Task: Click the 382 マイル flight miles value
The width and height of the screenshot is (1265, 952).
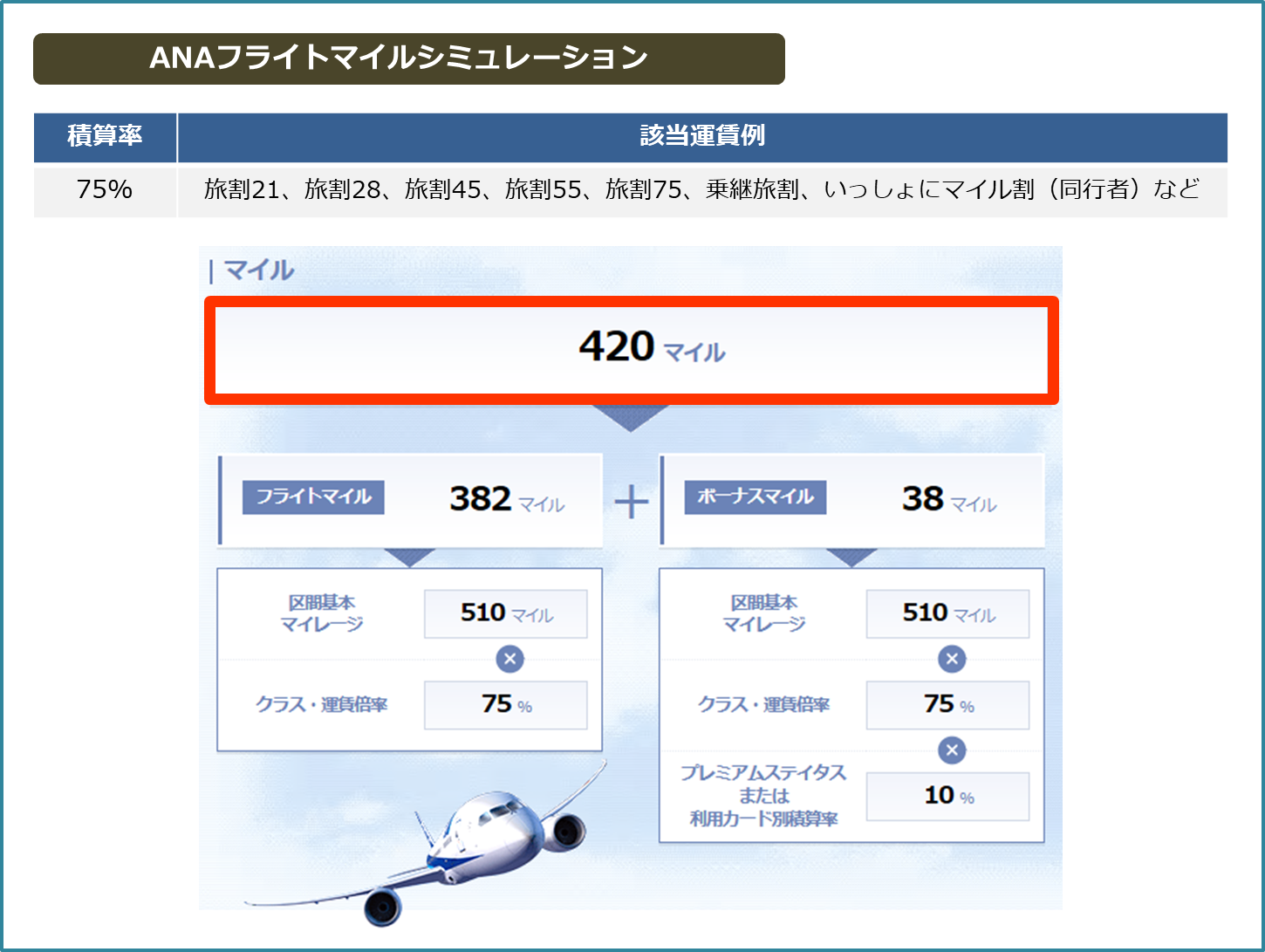Action: tap(507, 500)
